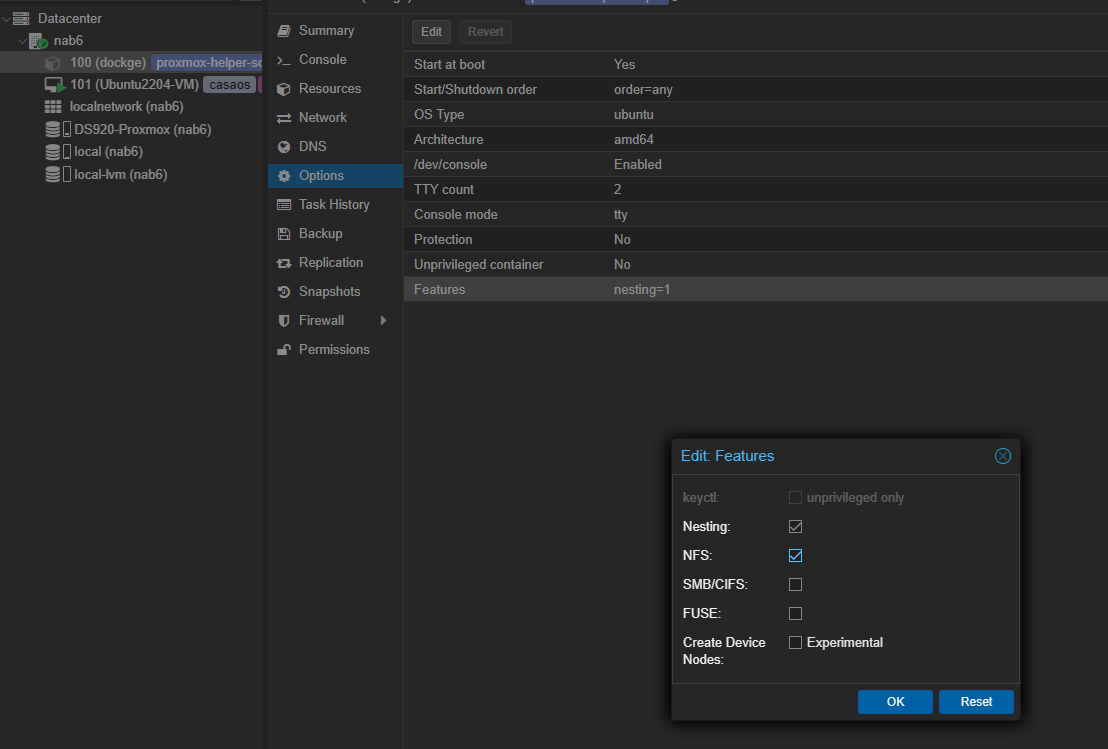Select the 101 (Ubuntu2204-VM) tree item
Screen dimensions: 1108x749
[134, 85]
